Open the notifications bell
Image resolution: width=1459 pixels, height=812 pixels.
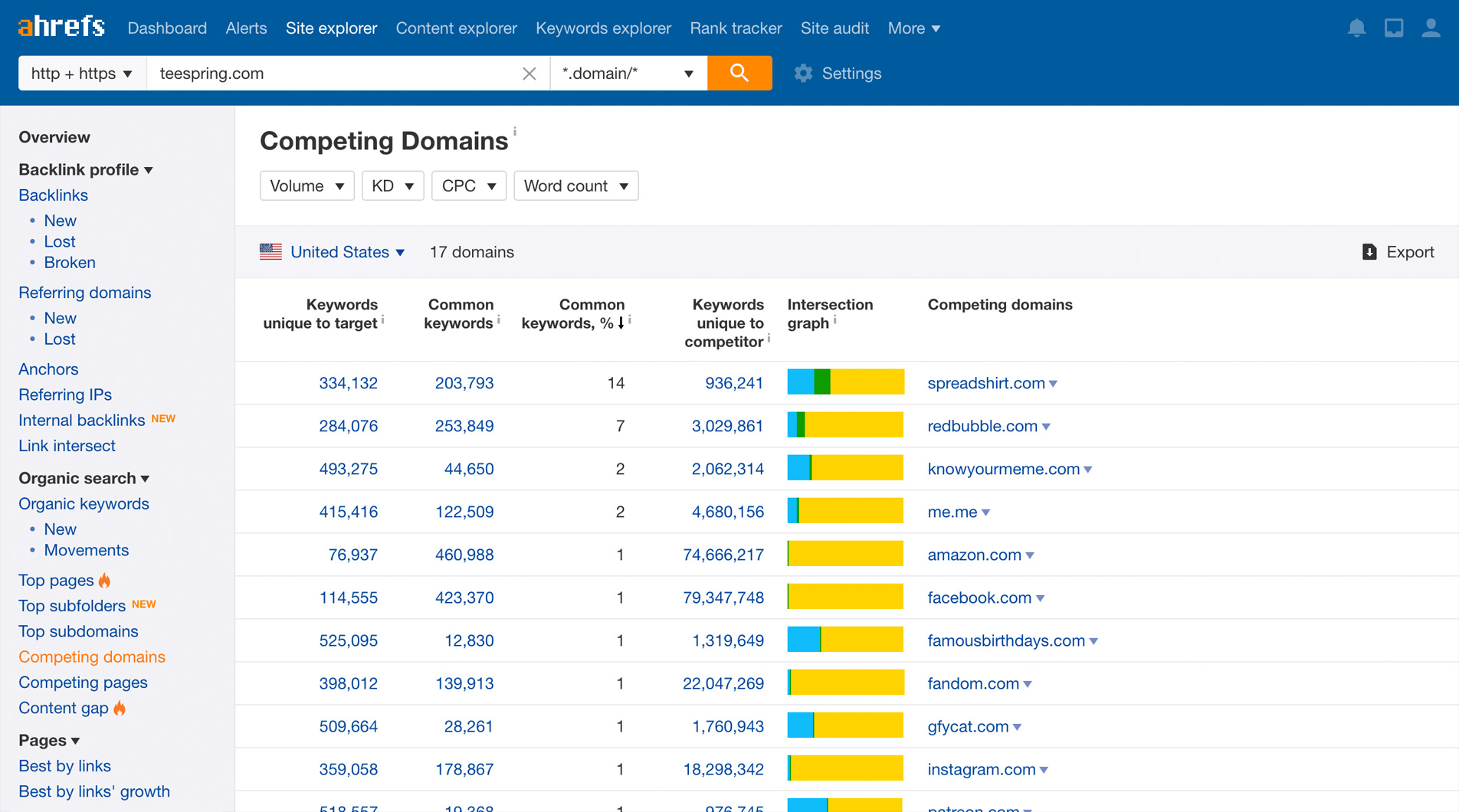pyautogui.click(x=1356, y=28)
